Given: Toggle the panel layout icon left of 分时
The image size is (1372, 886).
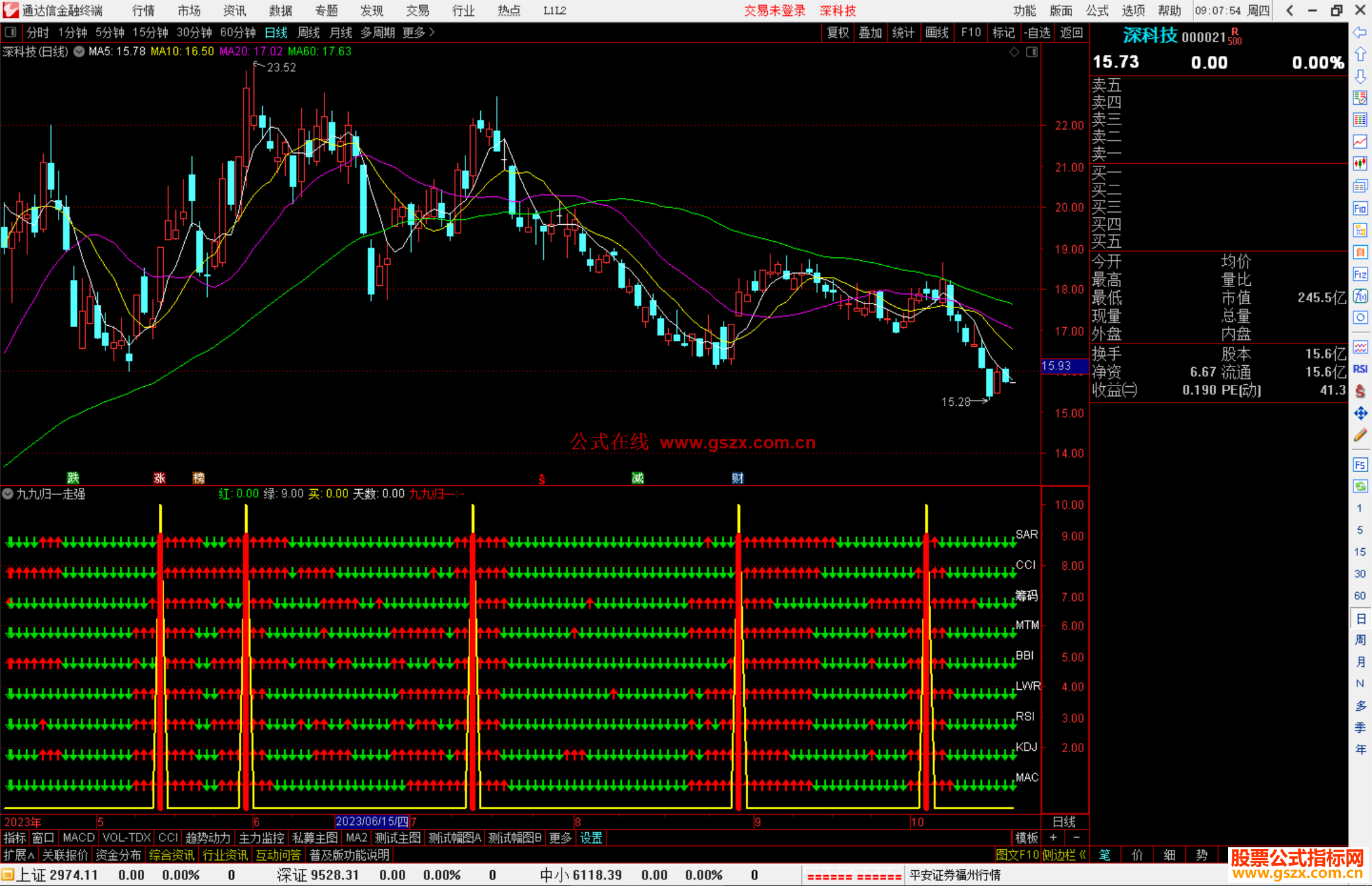Looking at the screenshot, I should [11, 32].
